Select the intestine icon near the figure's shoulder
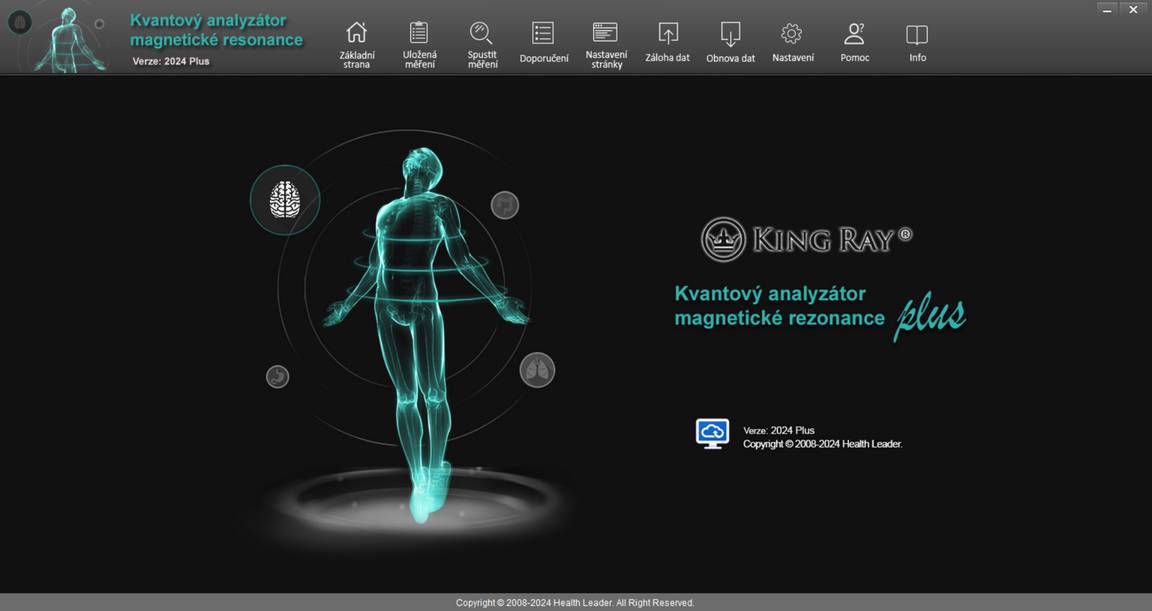 point(505,205)
